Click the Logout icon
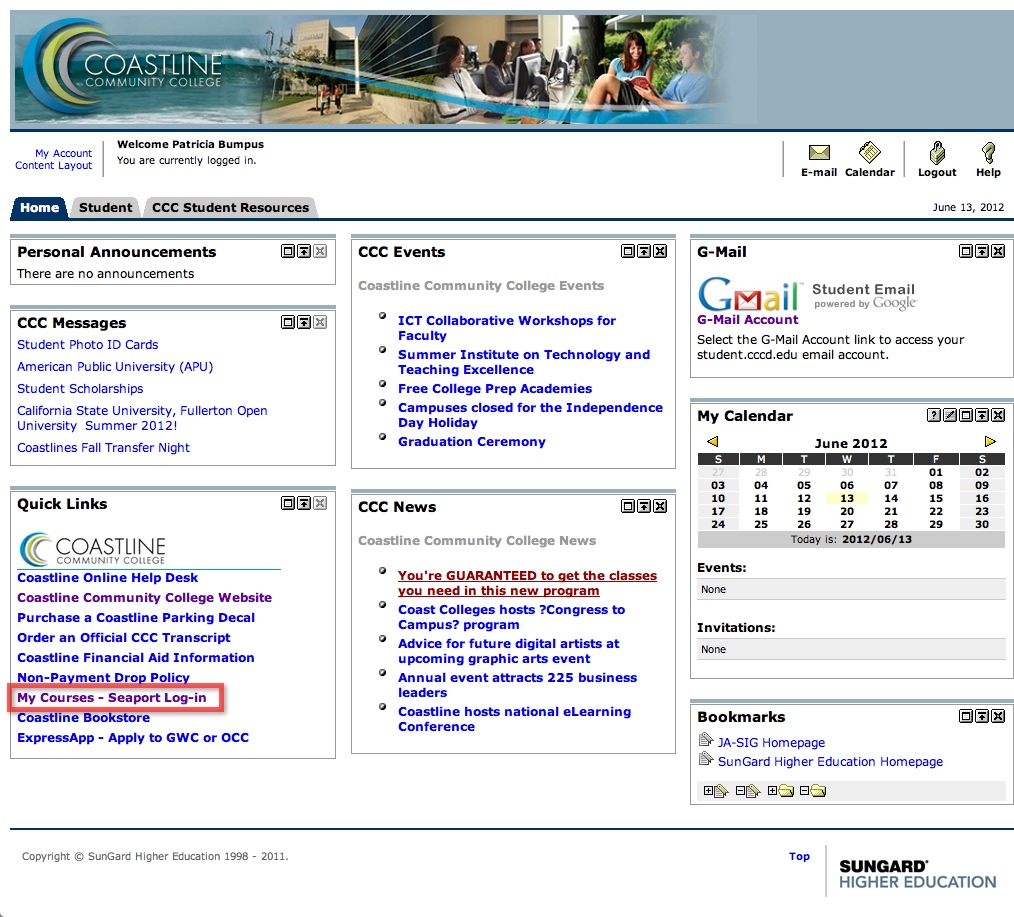Viewport: 1014px width, 917px height. (x=936, y=153)
